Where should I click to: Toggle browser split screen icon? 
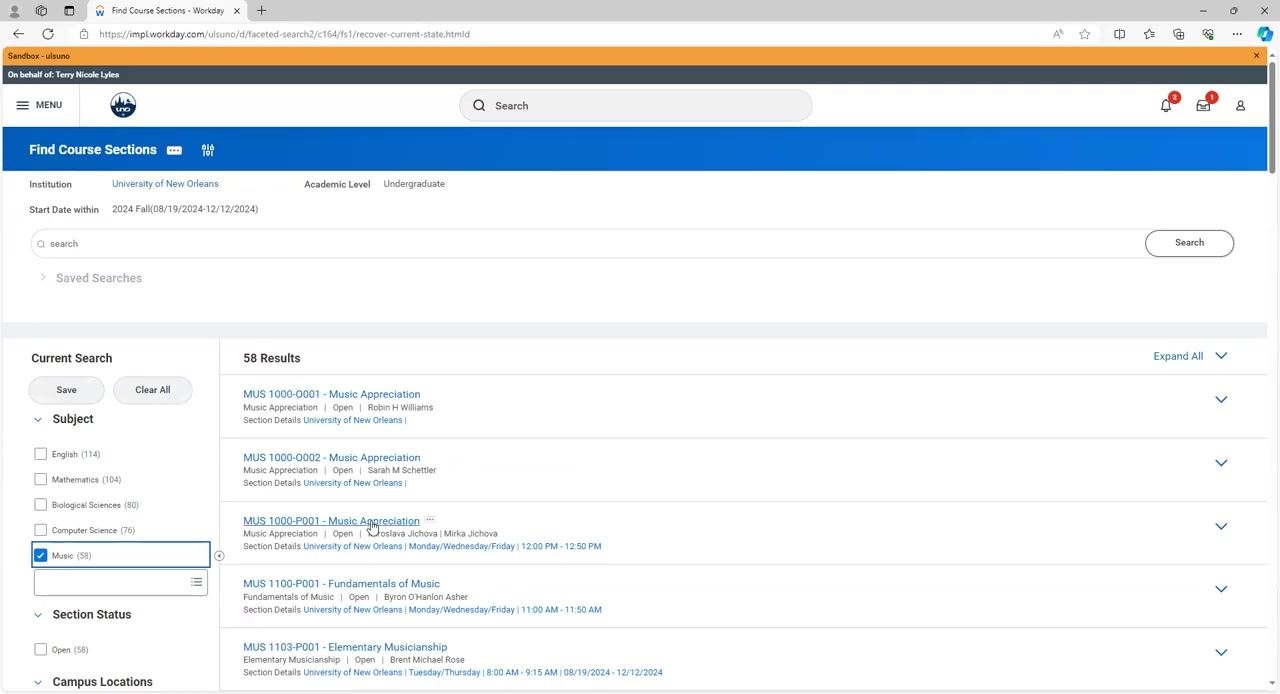pos(1120,34)
